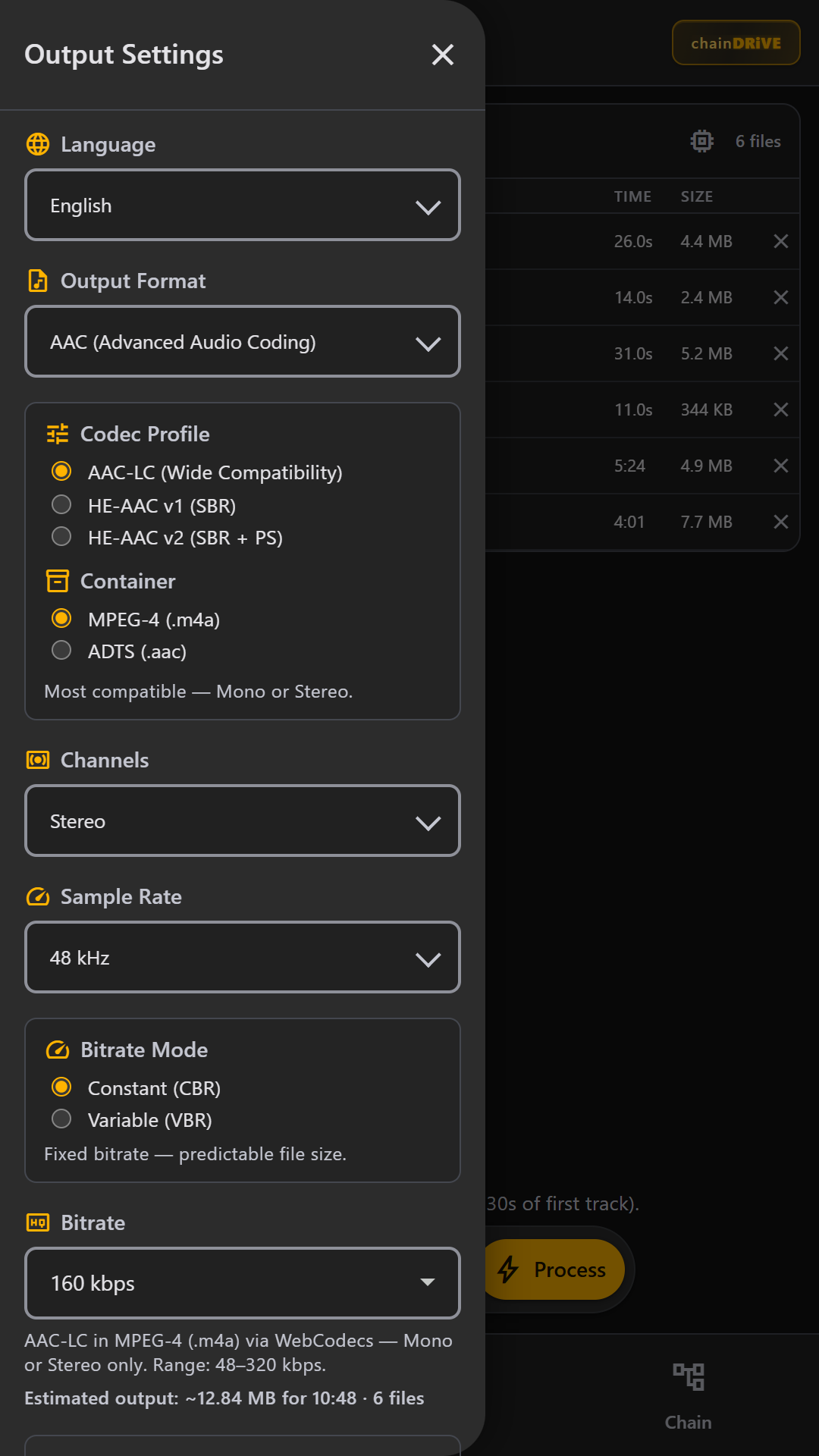The image size is (819, 1456).
Task: Click the 2.4 MB size value
Action: [707, 297]
